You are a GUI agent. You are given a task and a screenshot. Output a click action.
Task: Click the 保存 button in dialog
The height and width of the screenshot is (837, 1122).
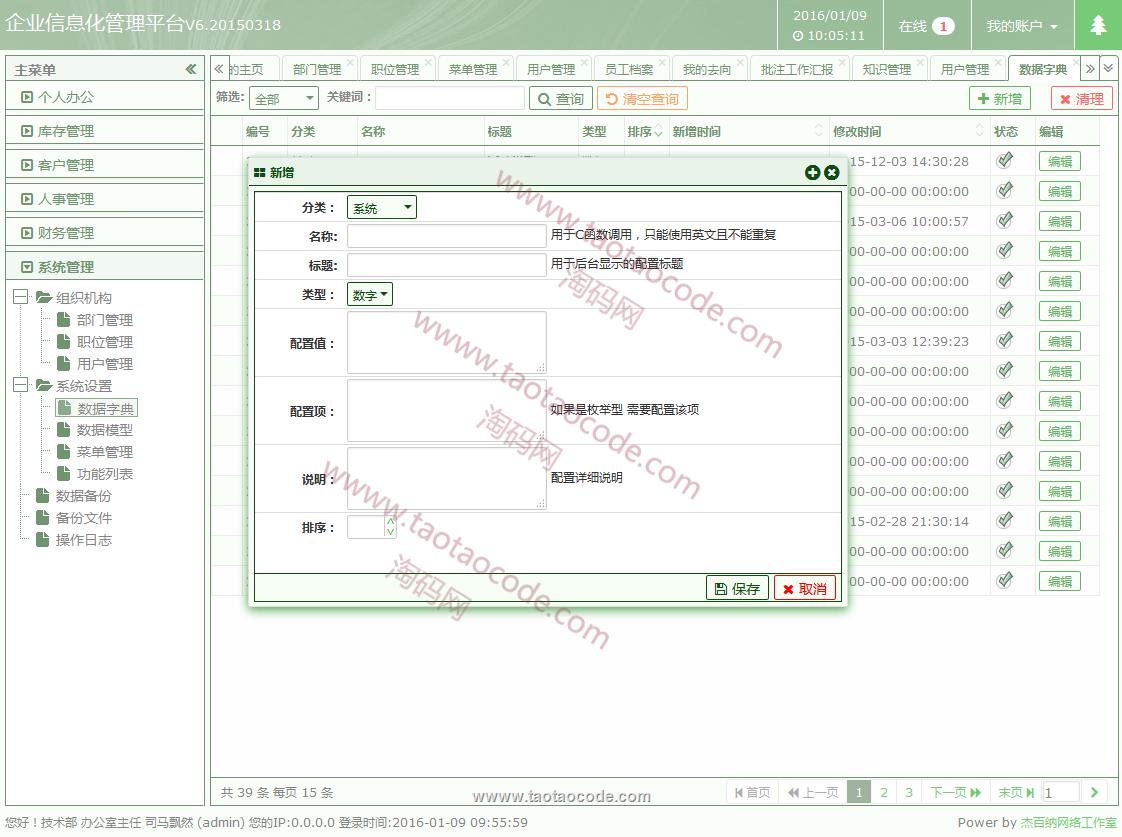tap(738, 589)
